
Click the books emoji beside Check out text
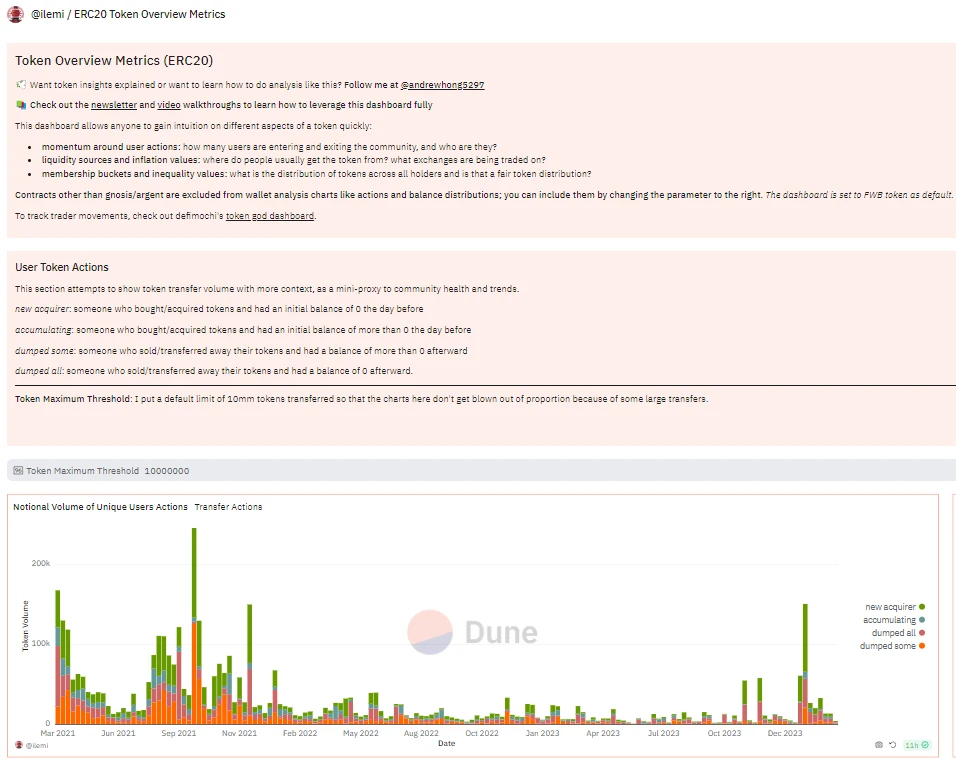(x=21, y=105)
